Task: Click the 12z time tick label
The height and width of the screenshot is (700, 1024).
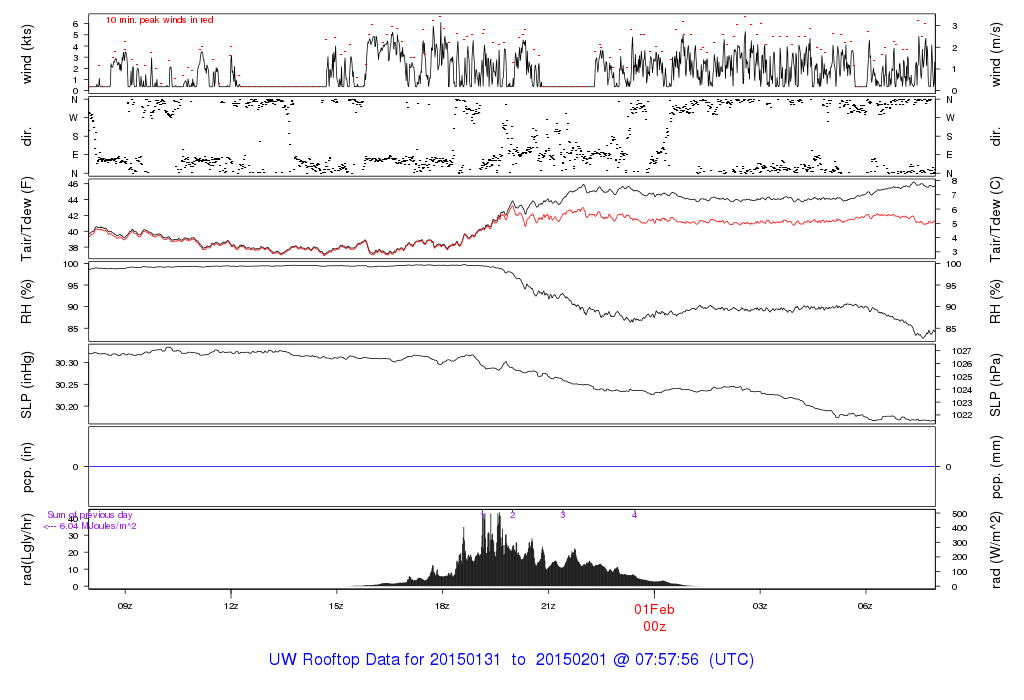Action: (x=231, y=607)
